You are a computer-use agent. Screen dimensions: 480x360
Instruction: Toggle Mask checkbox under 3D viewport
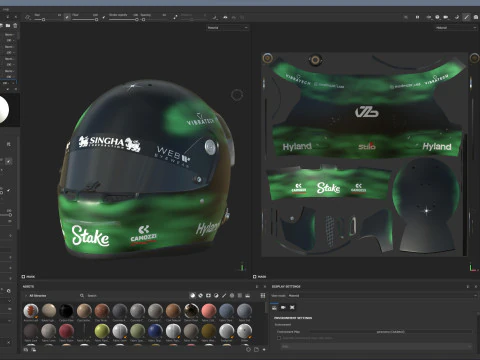pyautogui.click(x=23, y=277)
